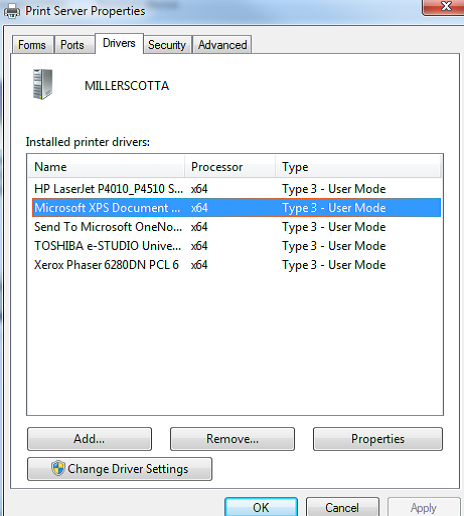Click the MILLERSCOTTA server tower icon
The image size is (464, 516).
43,84
